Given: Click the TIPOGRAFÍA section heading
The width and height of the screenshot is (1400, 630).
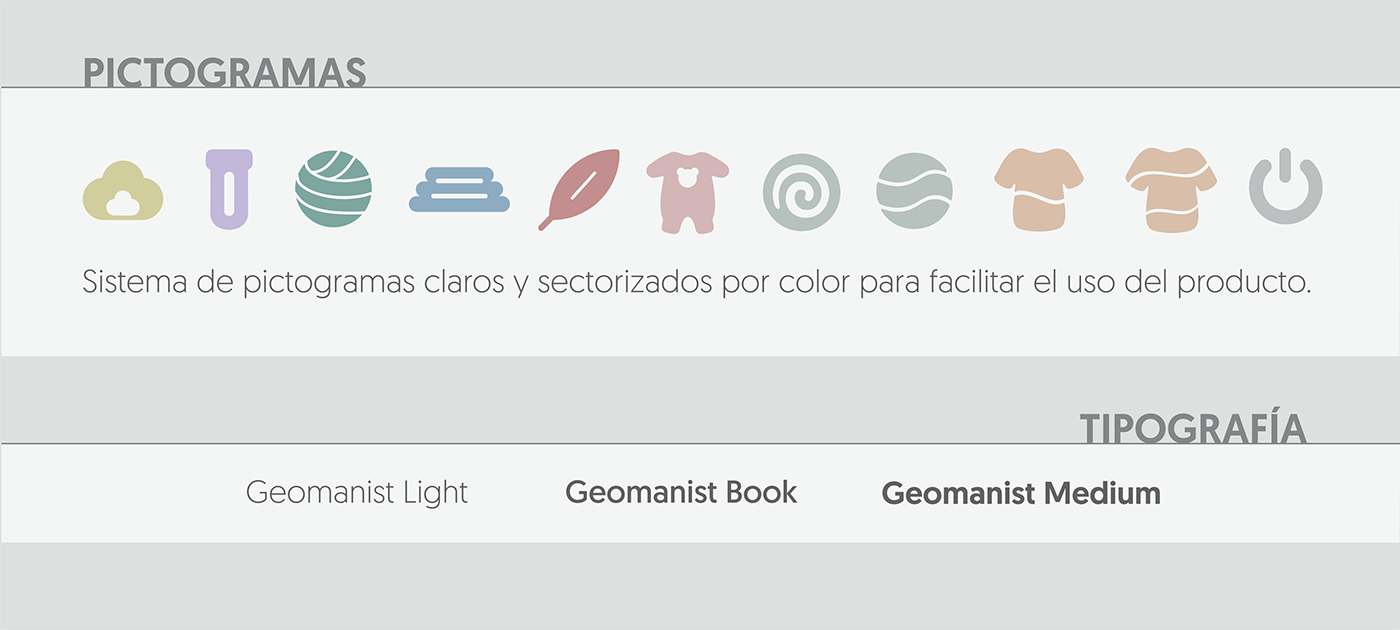Looking at the screenshot, I should tap(1193, 428).
